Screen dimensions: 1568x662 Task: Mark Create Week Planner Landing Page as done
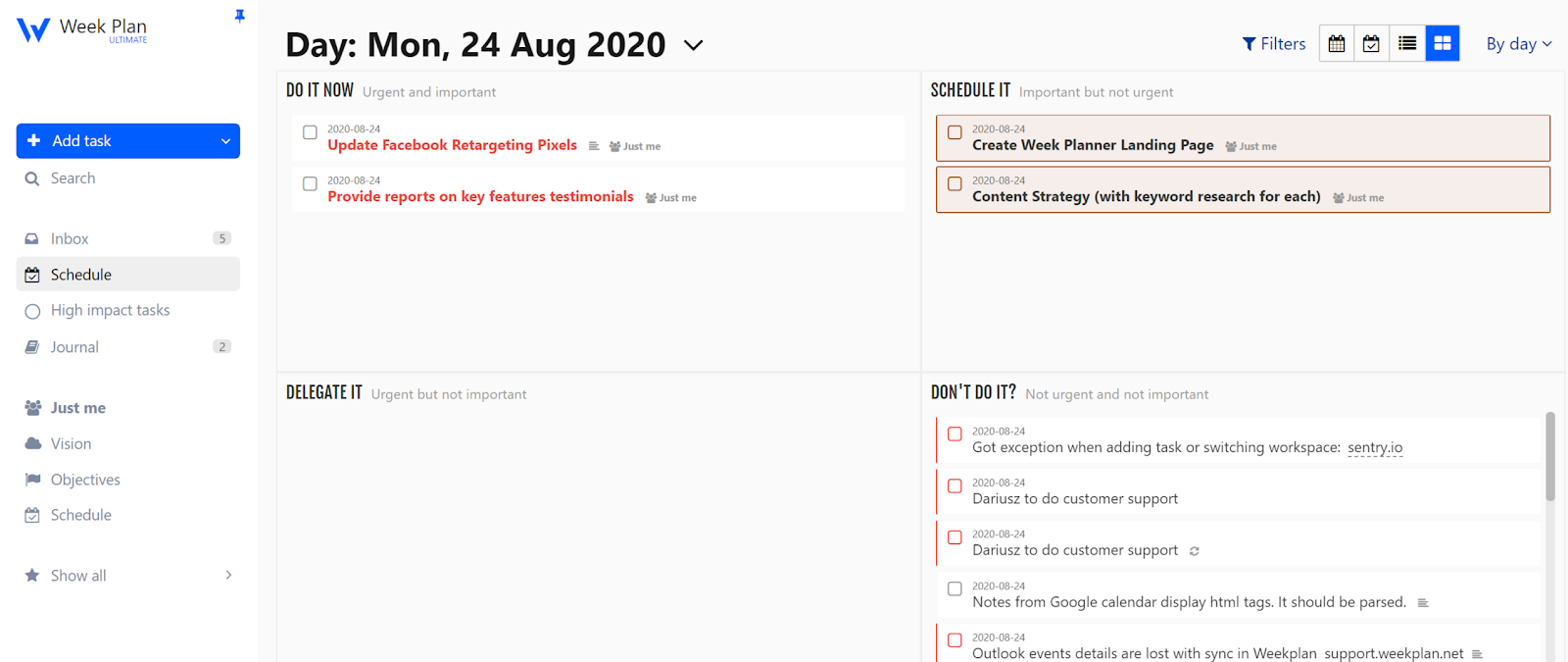[955, 132]
